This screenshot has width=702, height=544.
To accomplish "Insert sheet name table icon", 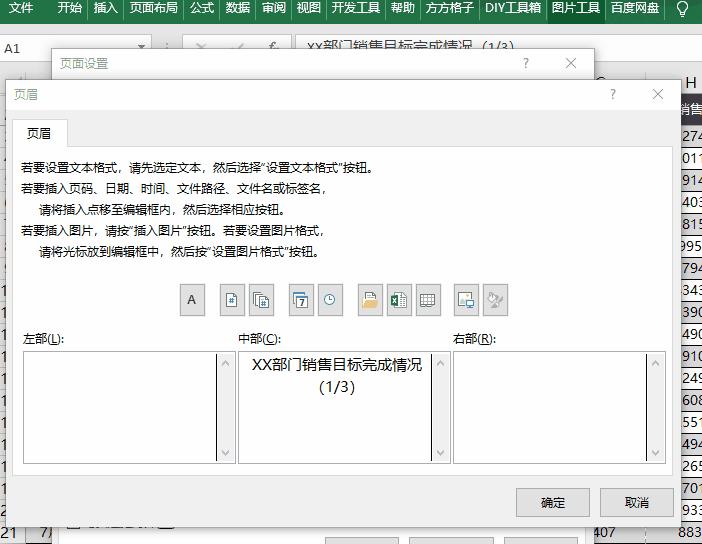I will tap(428, 300).
